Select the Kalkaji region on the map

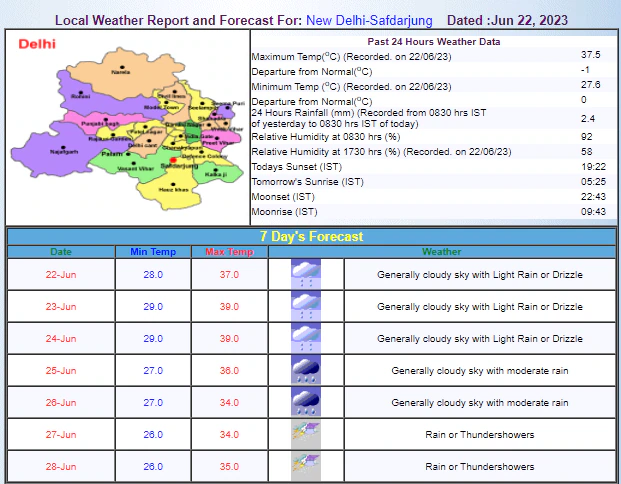[x=223, y=173]
